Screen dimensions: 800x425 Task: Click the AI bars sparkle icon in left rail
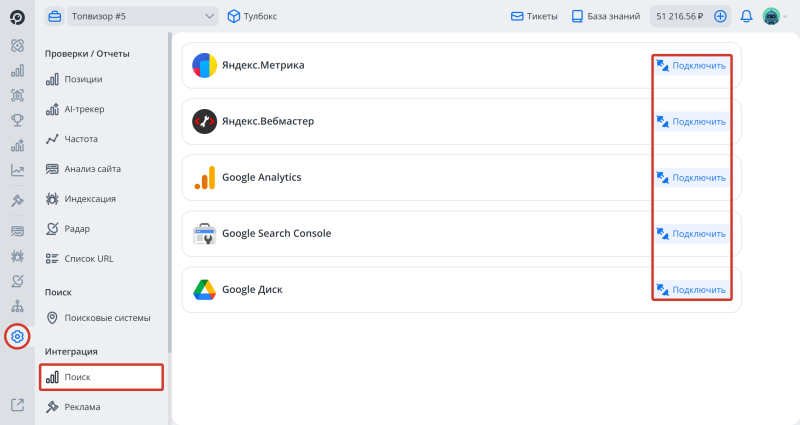pyautogui.click(x=17, y=145)
